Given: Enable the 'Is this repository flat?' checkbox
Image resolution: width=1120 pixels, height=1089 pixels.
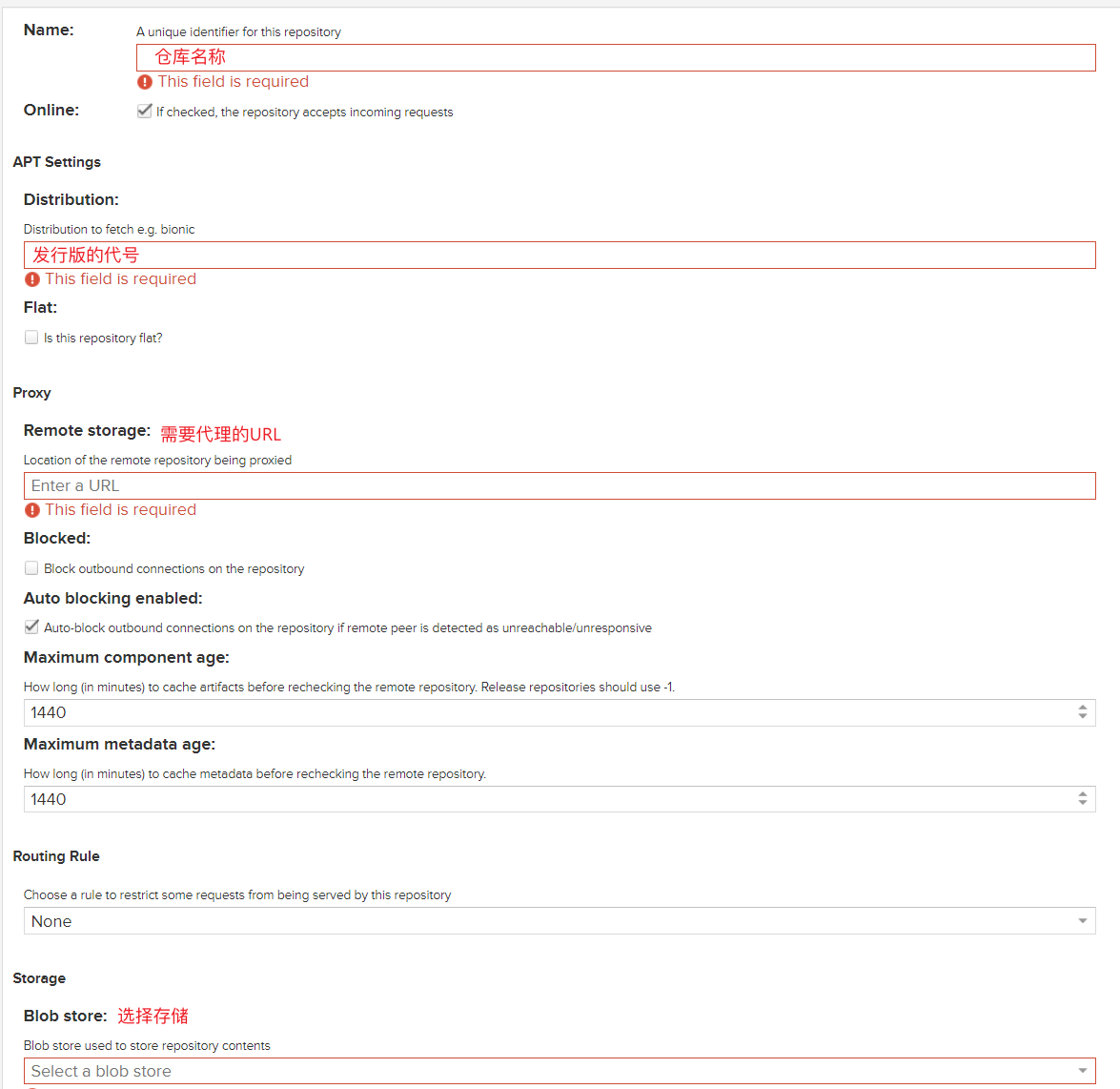Looking at the screenshot, I should point(31,338).
